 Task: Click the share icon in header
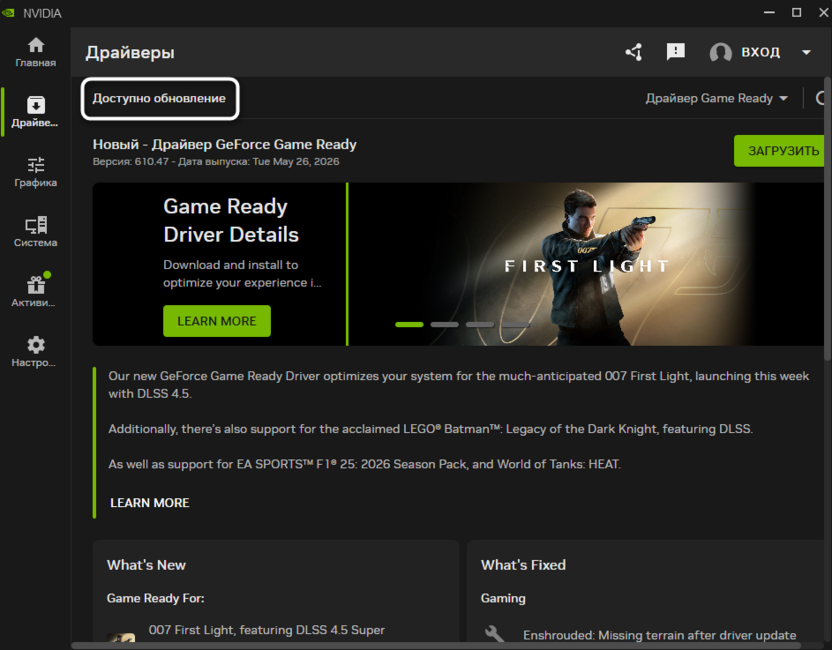pyautogui.click(x=634, y=52)
